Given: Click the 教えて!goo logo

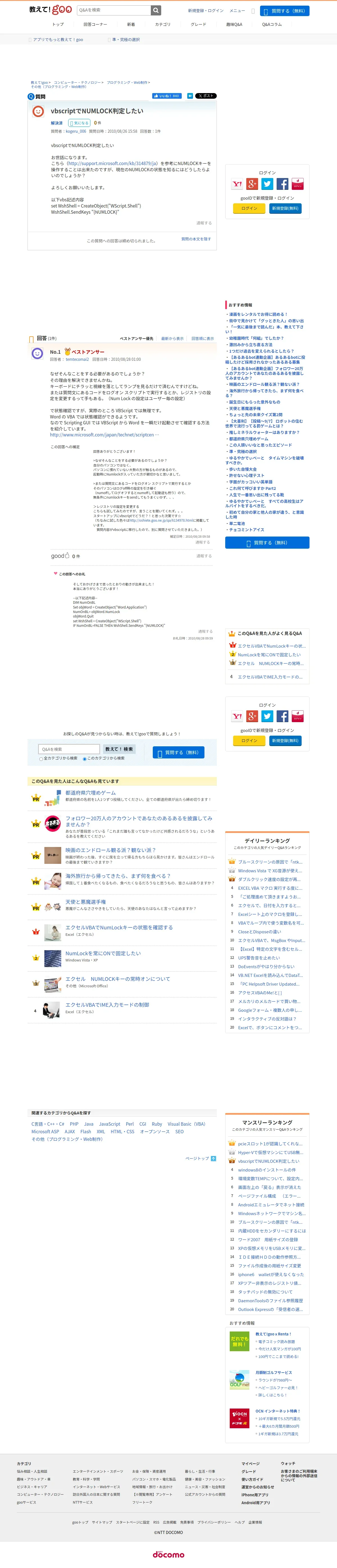Looking at the screenshot, I should point(51,10).
